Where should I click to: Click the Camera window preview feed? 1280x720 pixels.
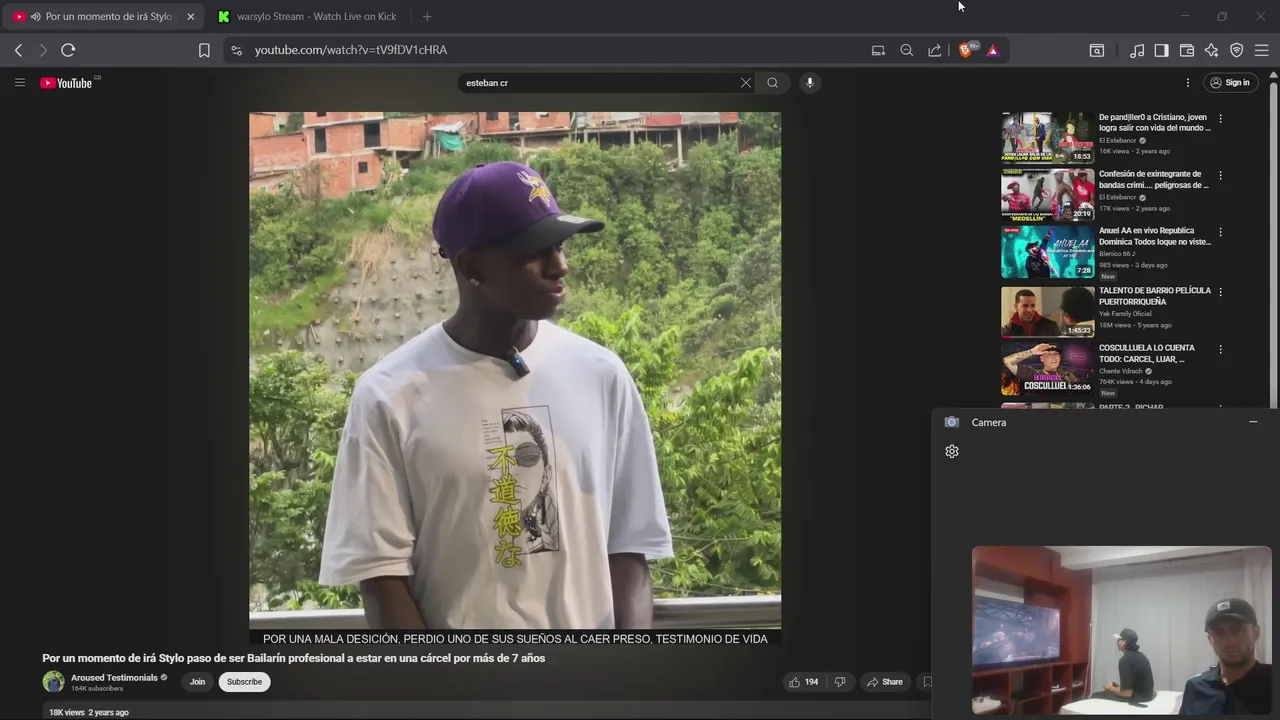coord(1122,630)
